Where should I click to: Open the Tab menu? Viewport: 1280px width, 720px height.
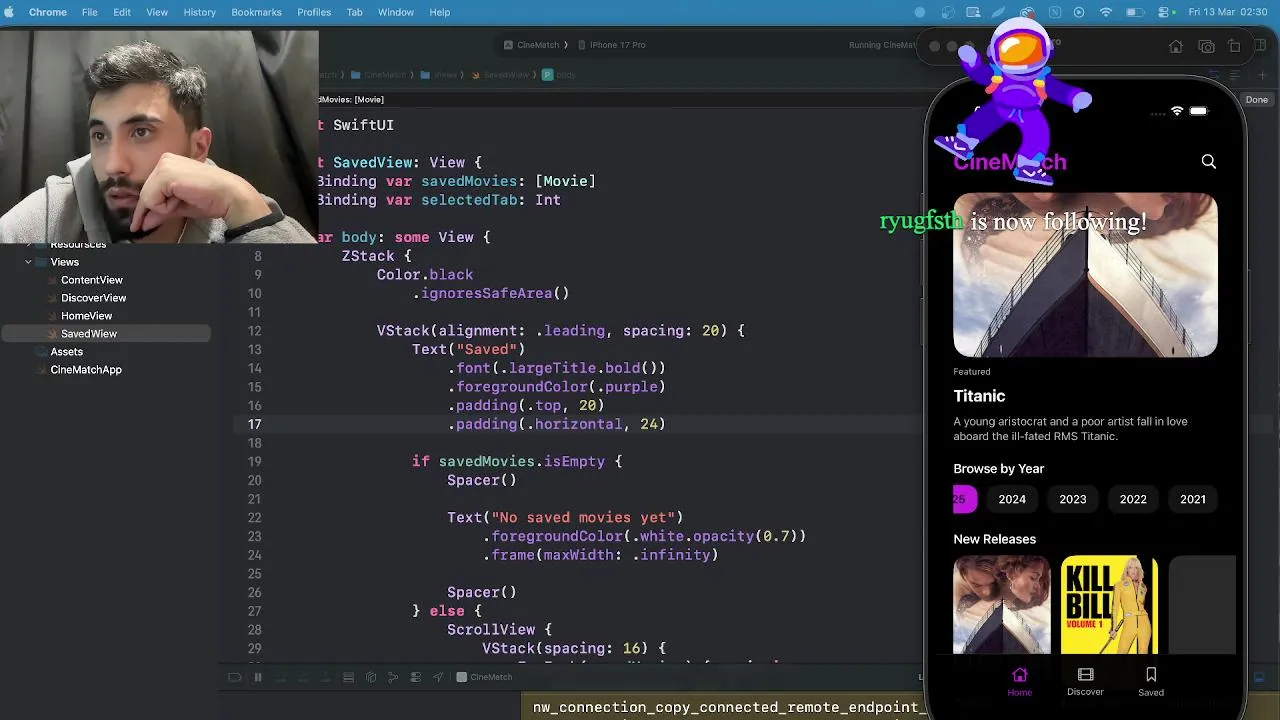pos(354,12)
